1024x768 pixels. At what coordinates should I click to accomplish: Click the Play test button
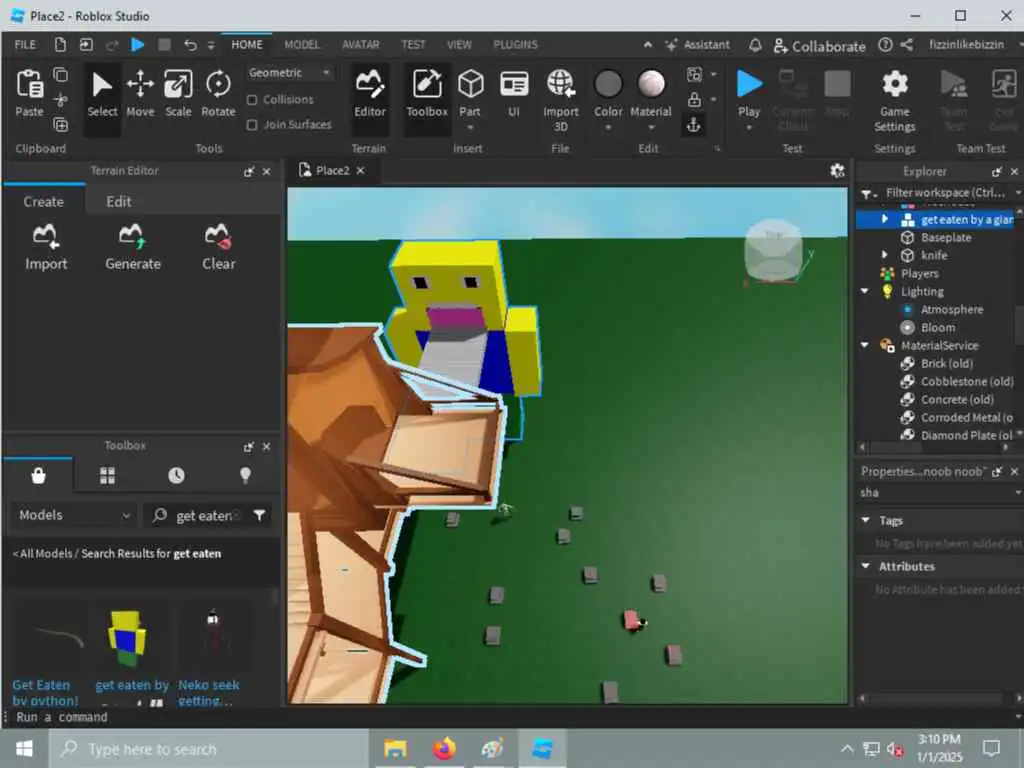click(749, 85)
